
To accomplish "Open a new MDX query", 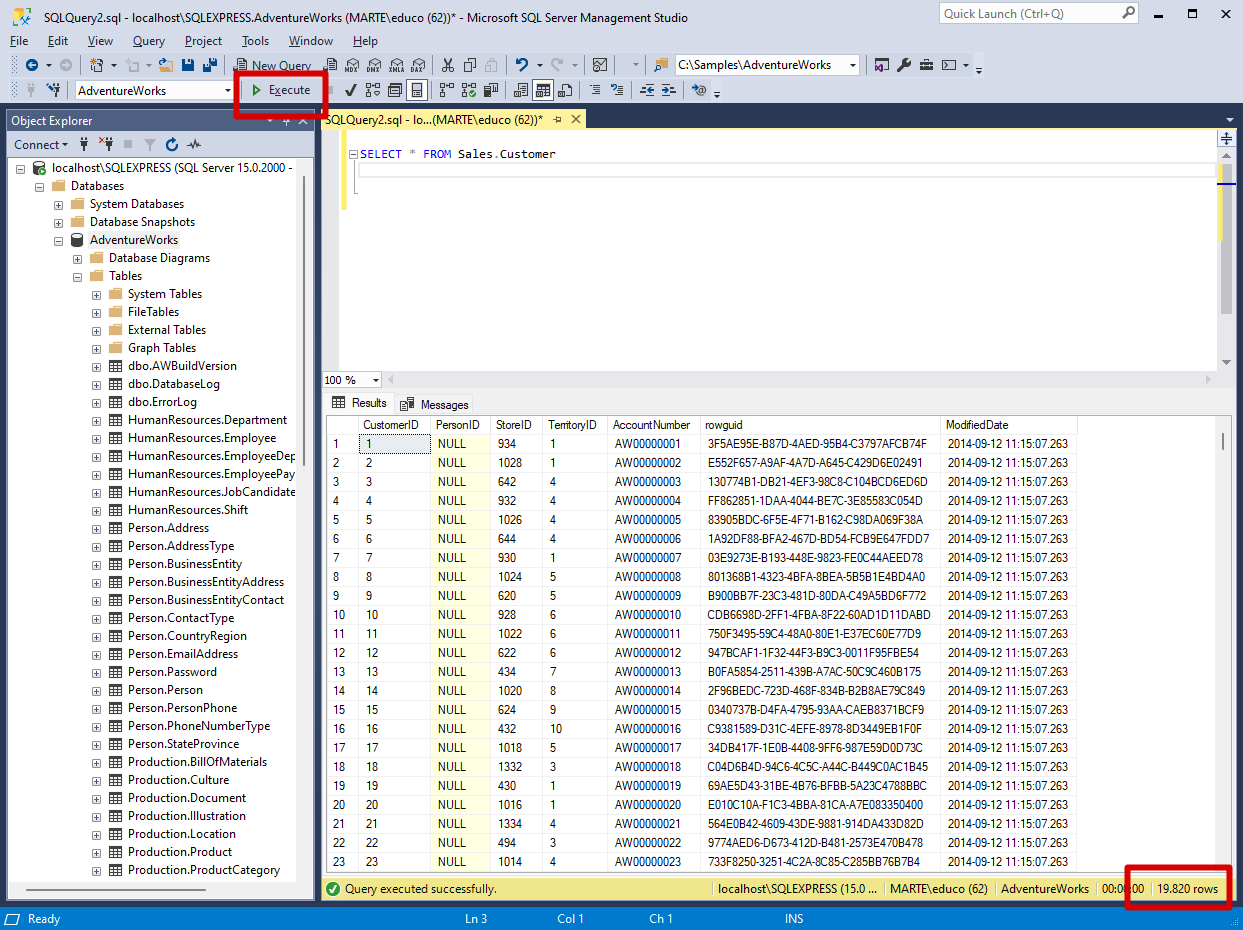I will (352, 65).
